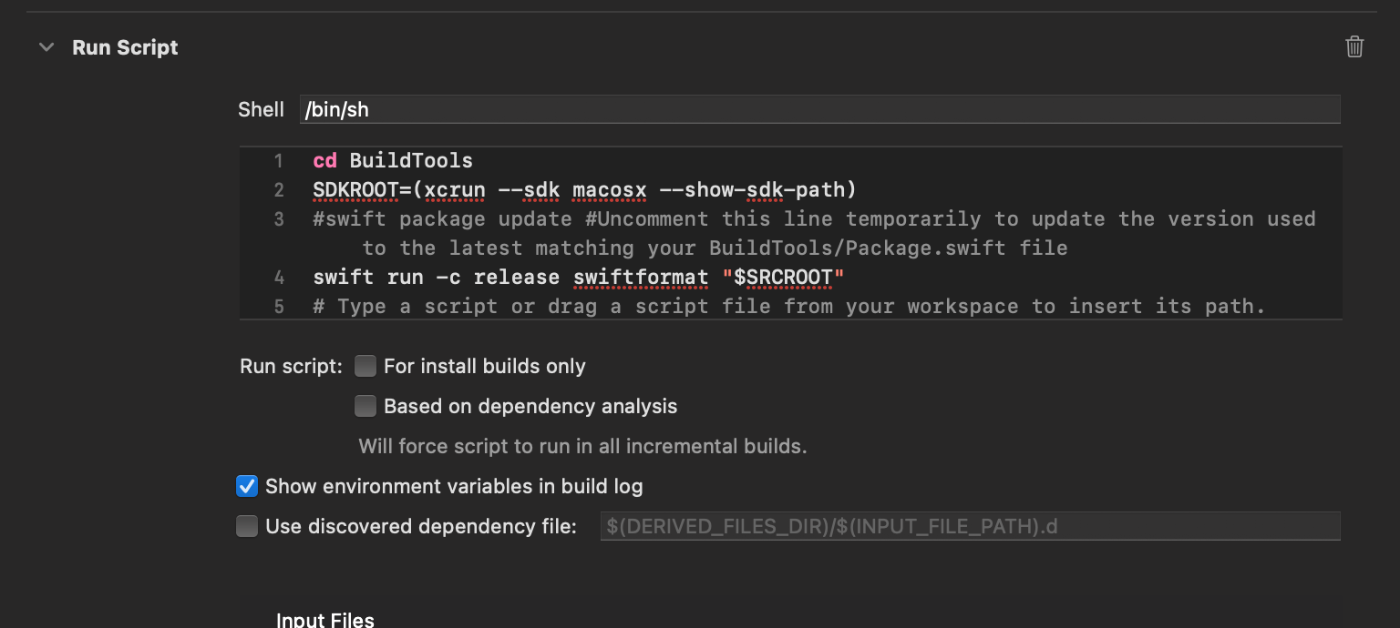Click line number 2 in the script editor
The width and height of the screenshot is (1400, 628).
coord(279,189)
